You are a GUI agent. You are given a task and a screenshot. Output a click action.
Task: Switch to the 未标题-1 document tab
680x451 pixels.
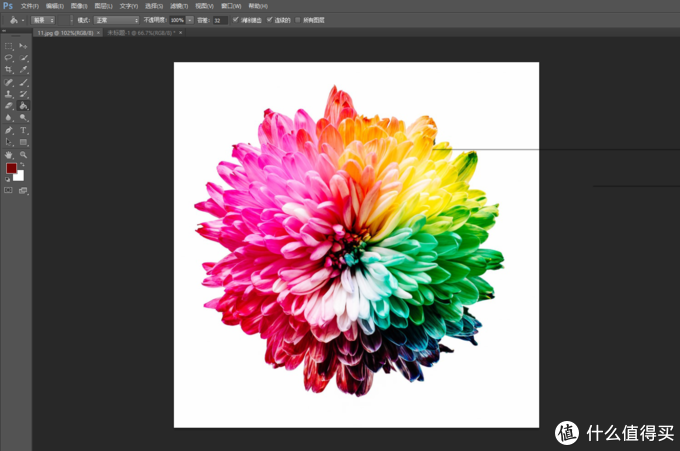(x=141, y=33)
